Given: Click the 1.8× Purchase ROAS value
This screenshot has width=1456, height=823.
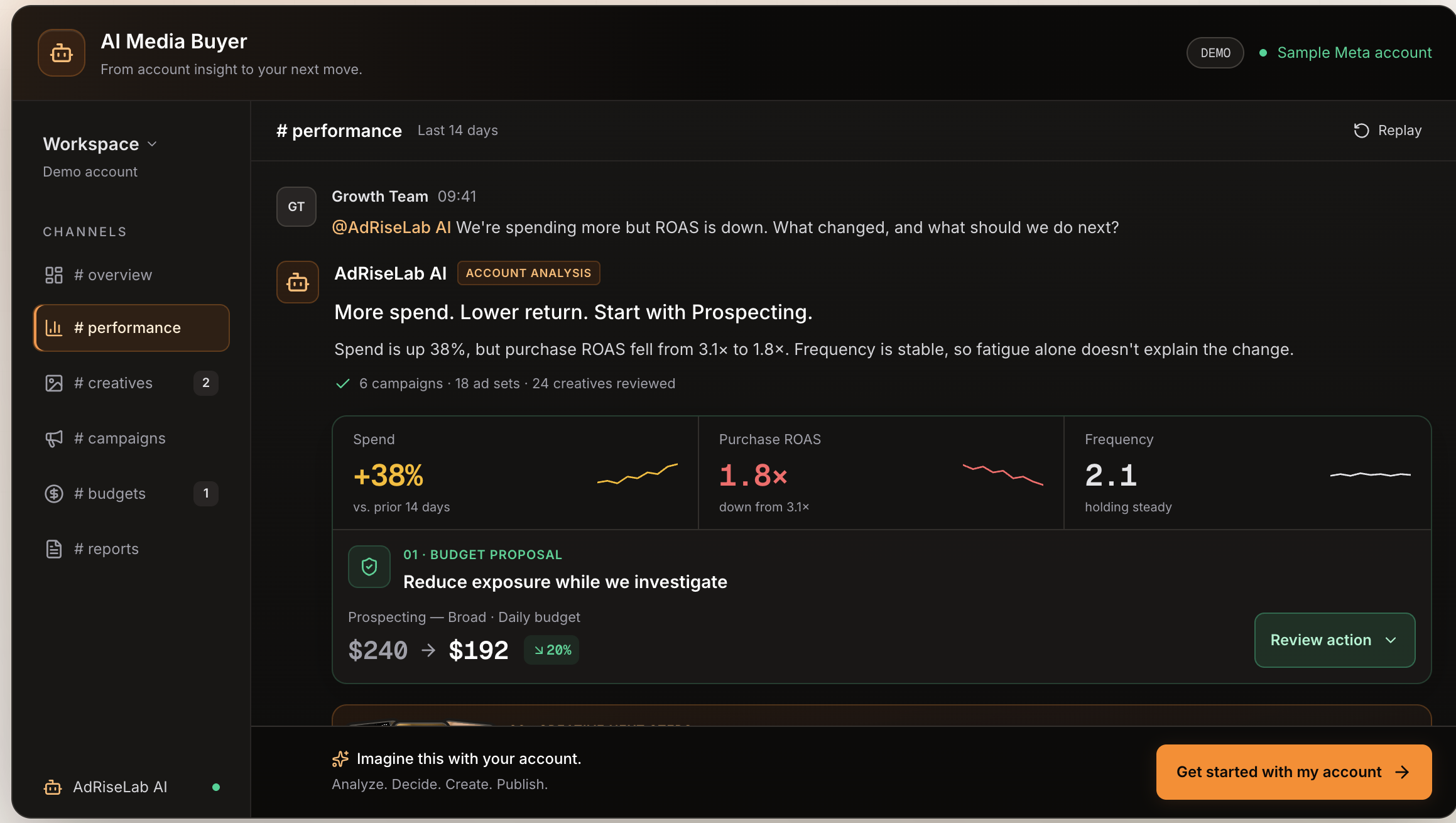Looking at the screenshot, I should click(x=753, y=476).
